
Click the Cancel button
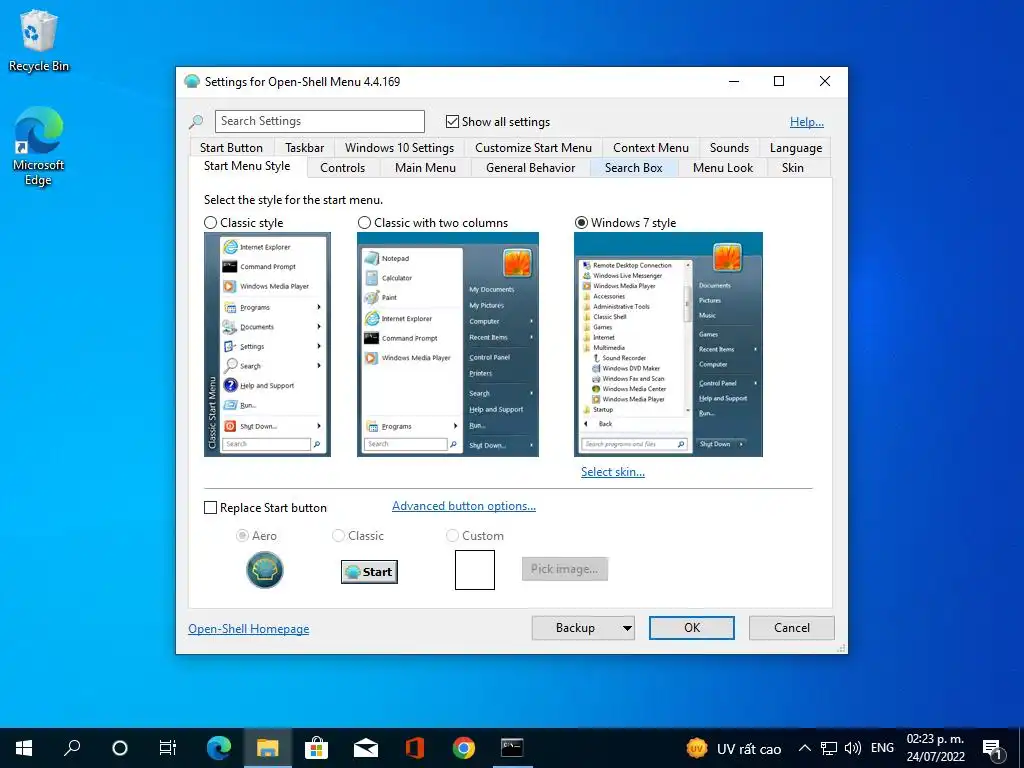click(x=792, y=628)
